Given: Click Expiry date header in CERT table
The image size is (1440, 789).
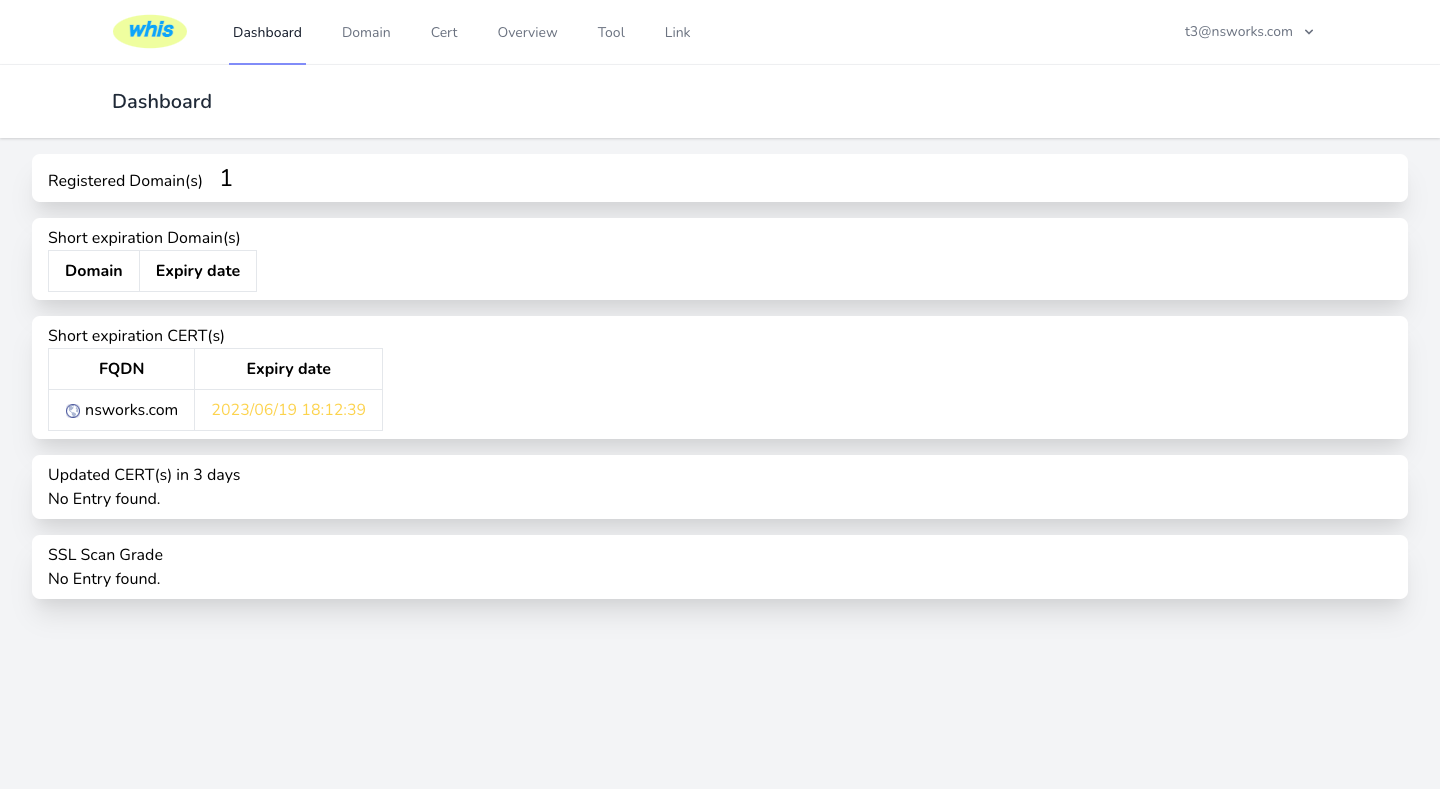Looking at the screenshot, I should pos(288,369).
